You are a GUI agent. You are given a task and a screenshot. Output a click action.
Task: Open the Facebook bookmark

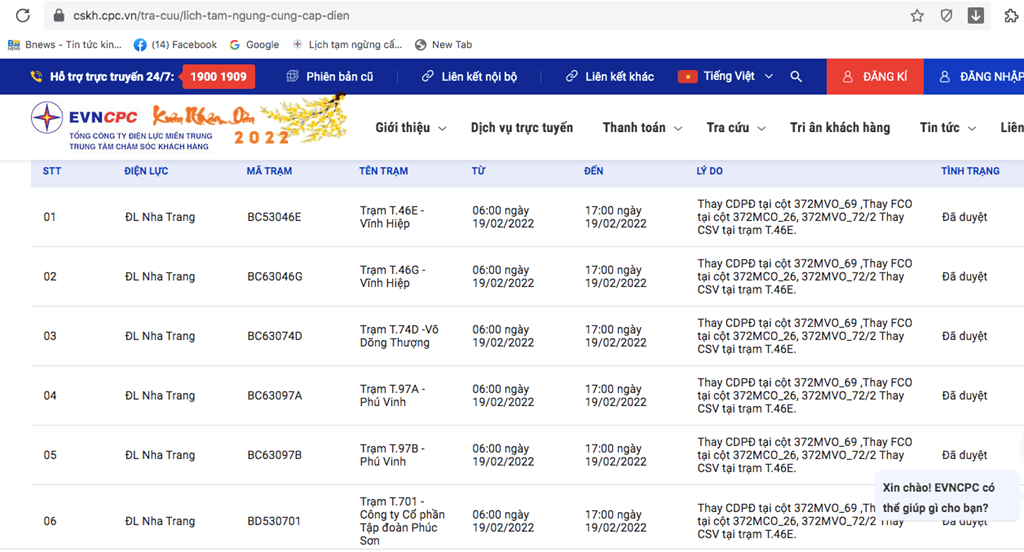[x=175, y=45]
